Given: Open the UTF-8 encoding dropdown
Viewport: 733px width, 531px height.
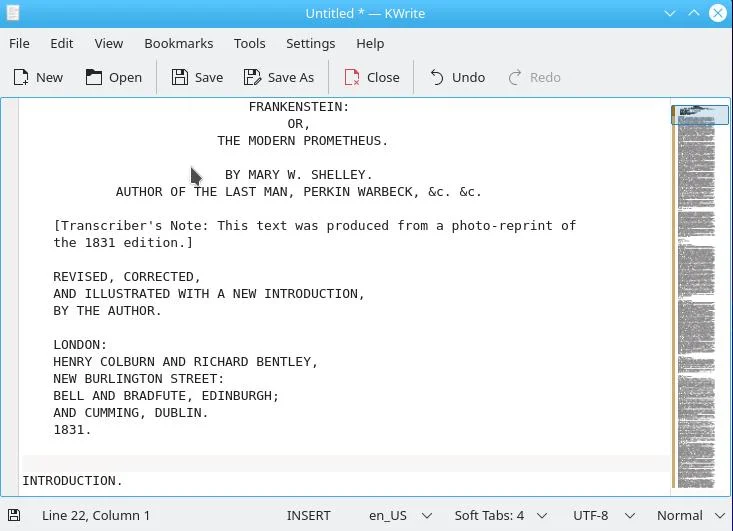Looking at the screenshot, I should pyautogui.click(x=604, y=516).
